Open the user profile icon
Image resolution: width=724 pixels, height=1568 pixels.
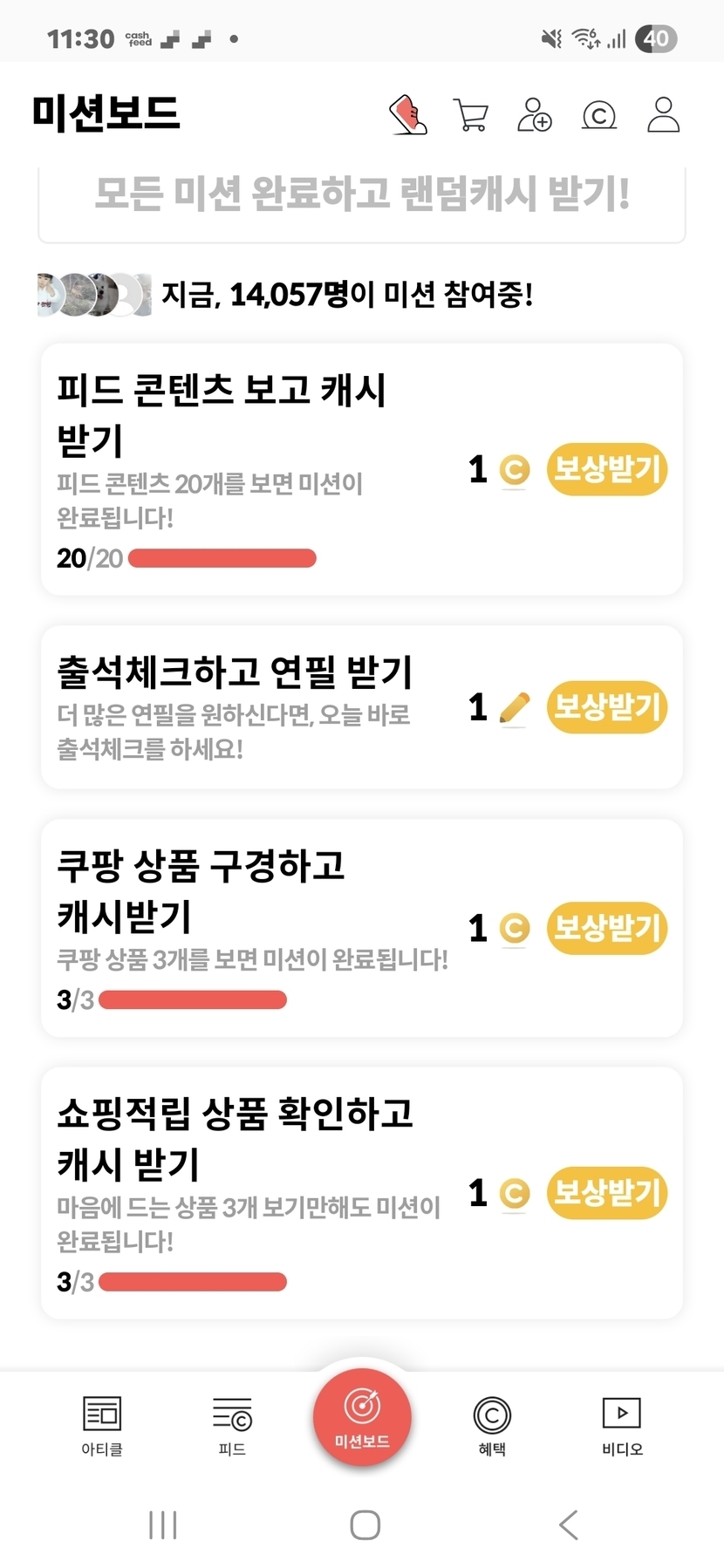tap(663, 115)
